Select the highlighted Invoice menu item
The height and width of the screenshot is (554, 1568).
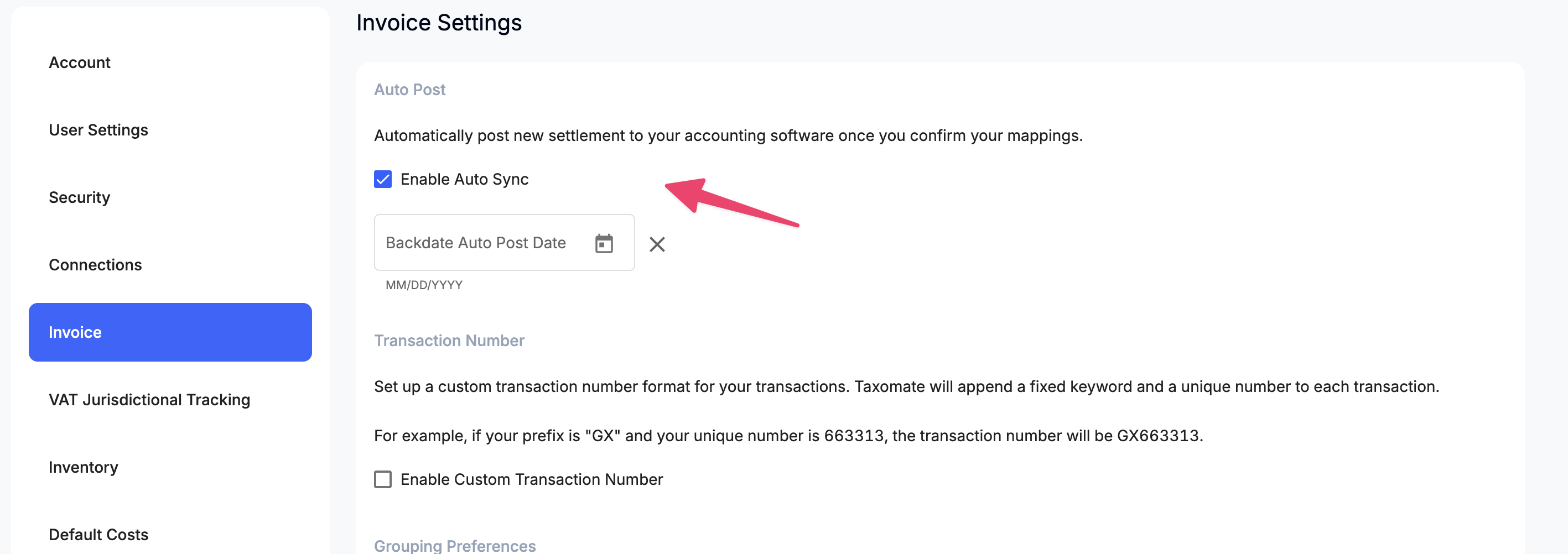pyautogui.click(x=170, y=332)
